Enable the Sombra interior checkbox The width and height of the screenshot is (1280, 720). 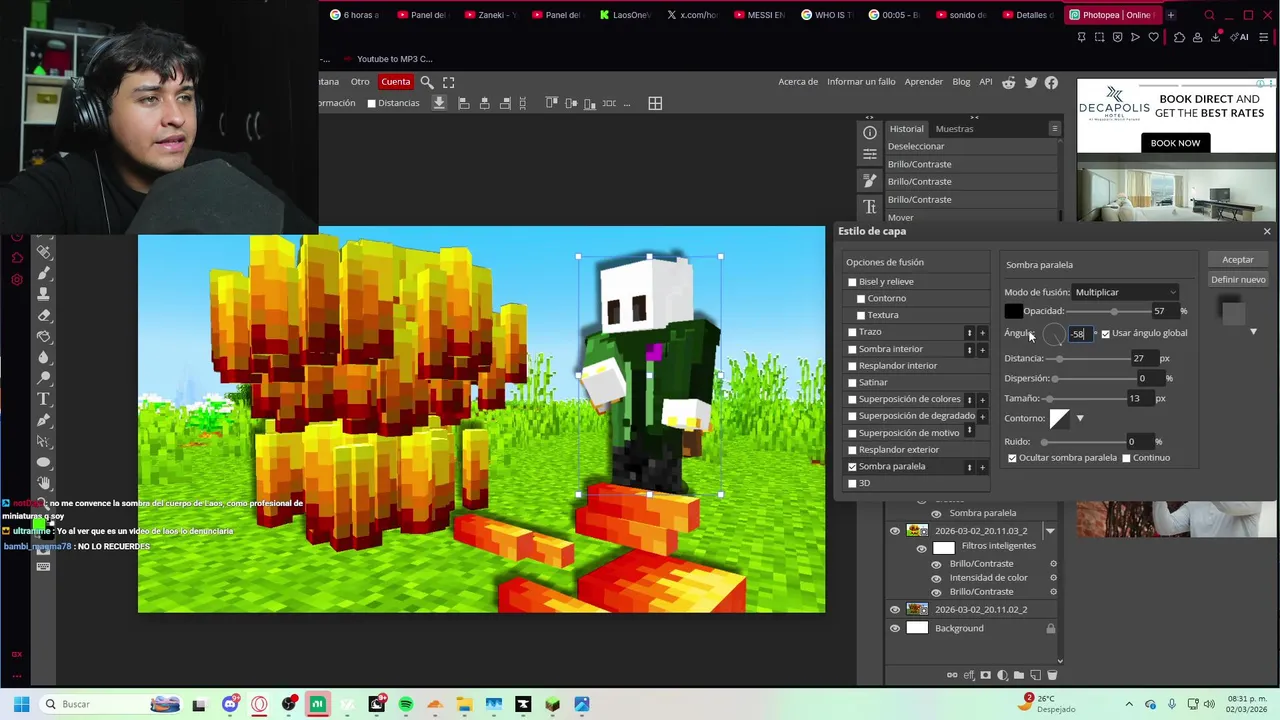852,349
